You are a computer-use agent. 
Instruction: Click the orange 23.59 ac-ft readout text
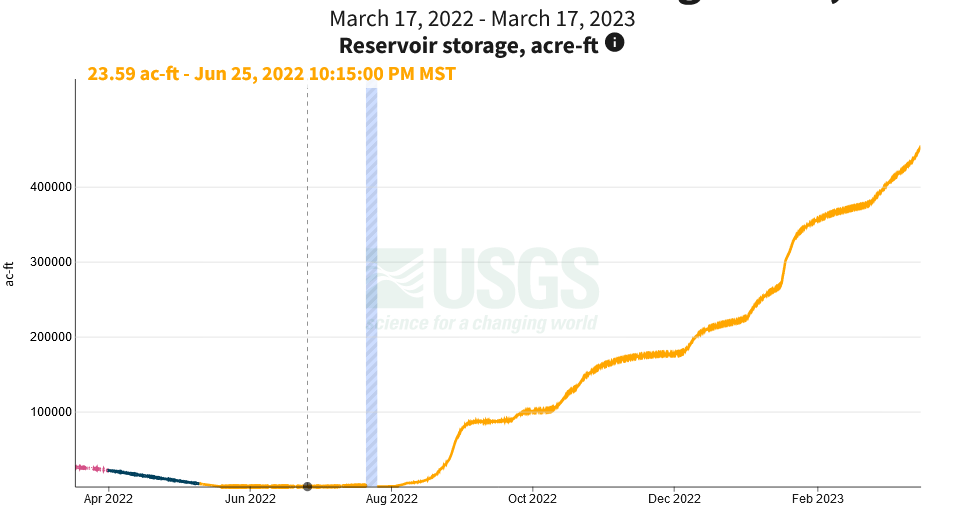pos(271,74)
